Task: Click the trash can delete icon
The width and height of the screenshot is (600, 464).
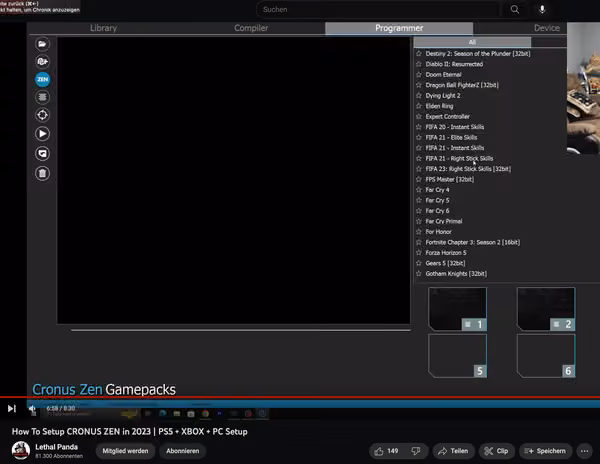Action: tap(42, 173)
